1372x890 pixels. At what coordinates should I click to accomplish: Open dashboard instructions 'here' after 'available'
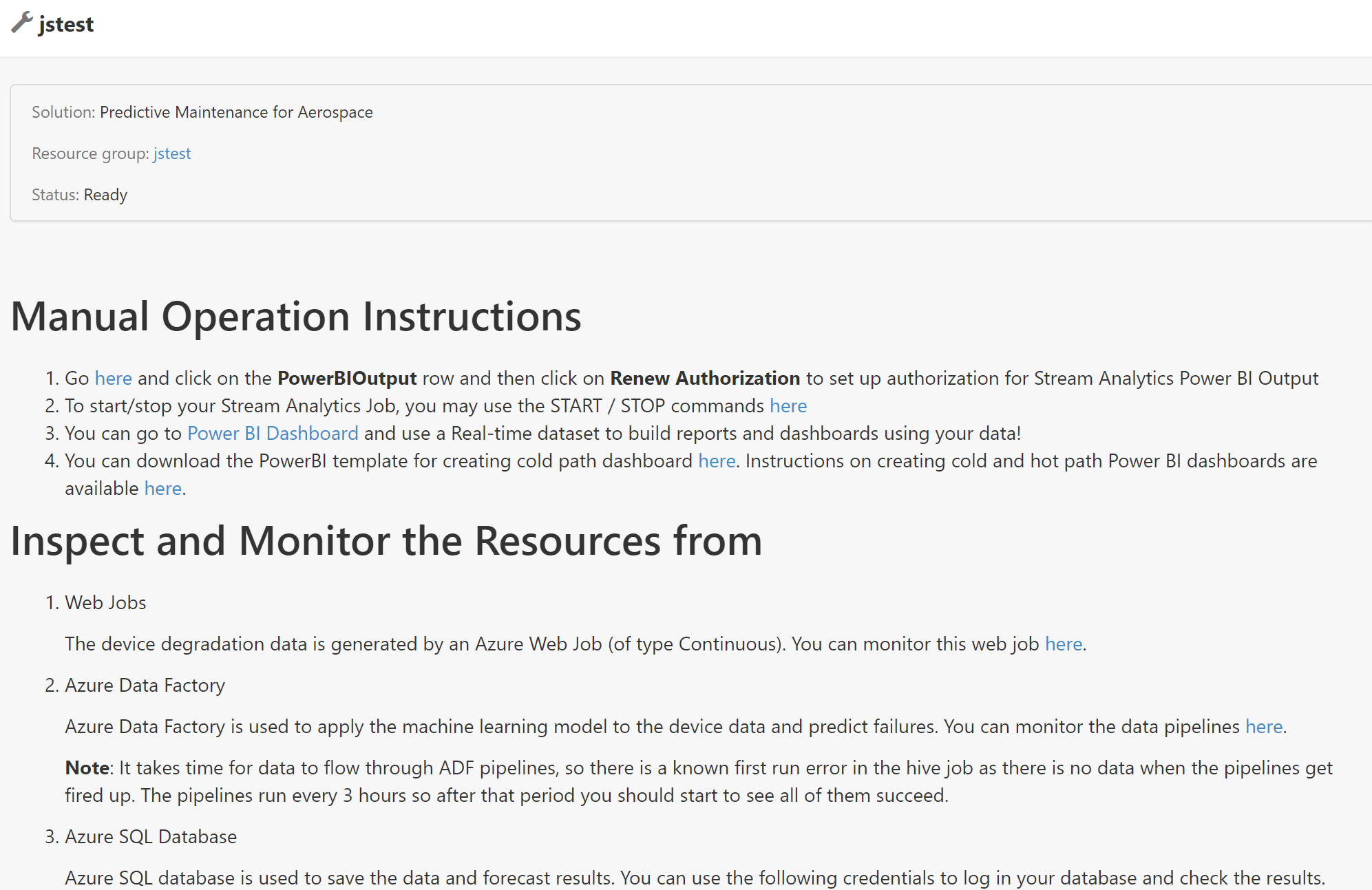click(163, 489)
